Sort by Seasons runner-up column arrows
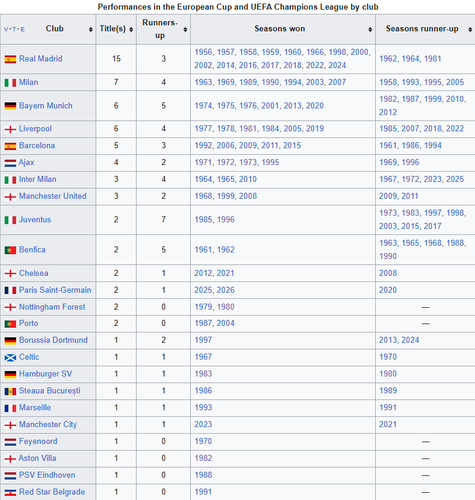Viewport: 475px width, 500px height. (x=470, y=29)
